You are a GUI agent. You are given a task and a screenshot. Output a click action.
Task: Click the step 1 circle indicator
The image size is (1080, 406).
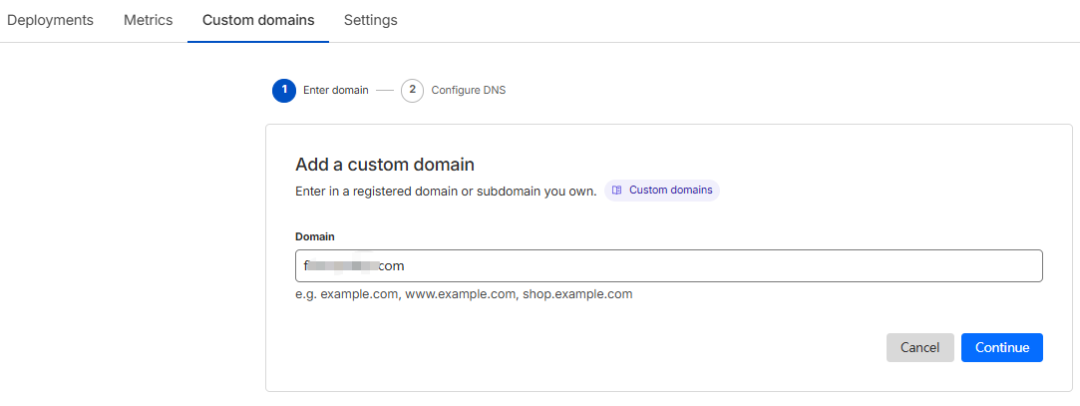click(284, 90)
